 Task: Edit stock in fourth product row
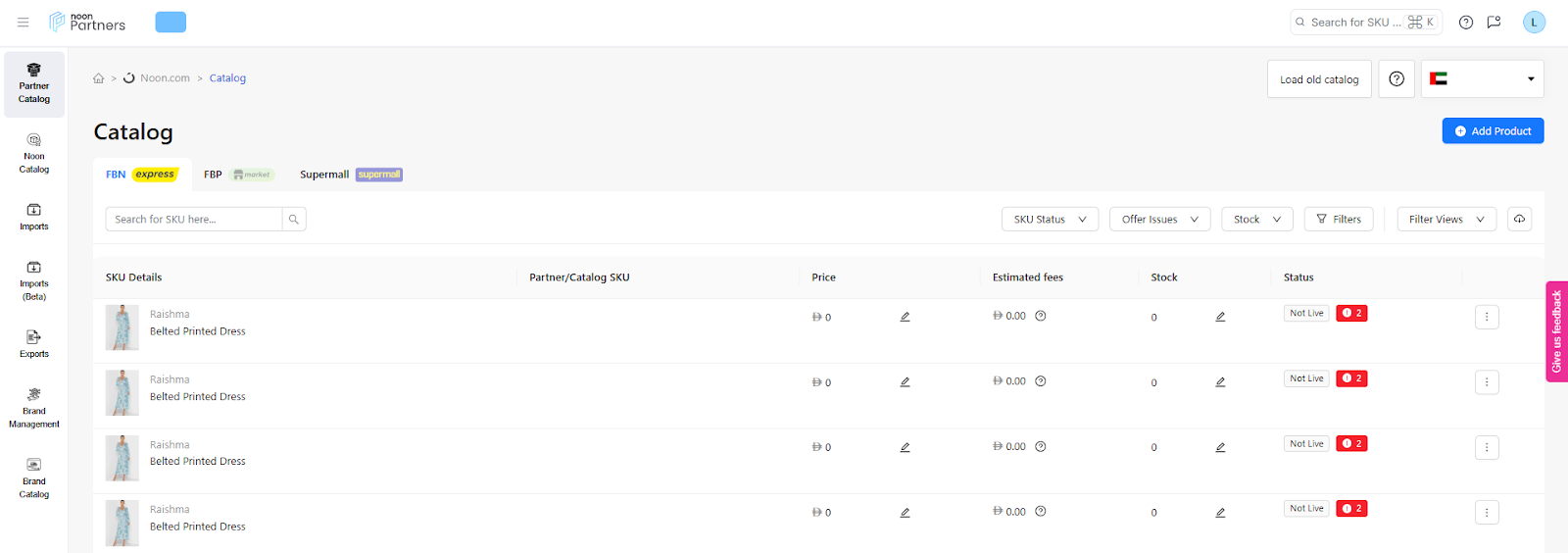[x=1220, y=513]
